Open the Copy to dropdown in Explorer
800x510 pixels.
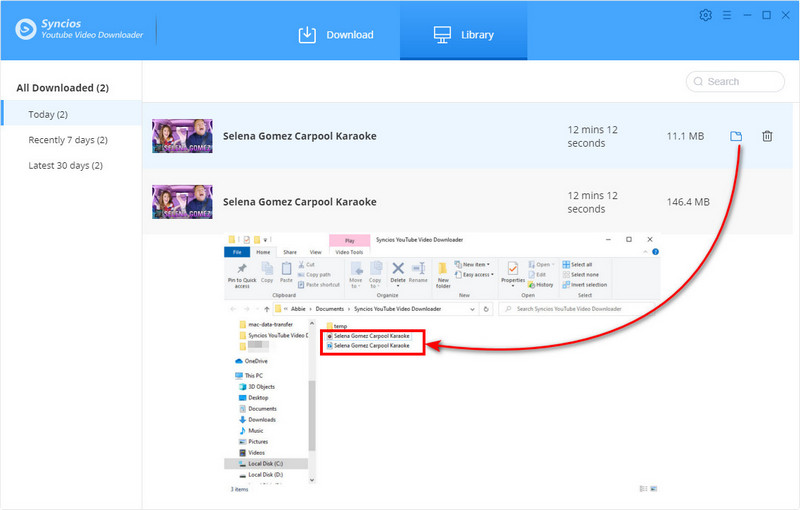click(375, 275)
